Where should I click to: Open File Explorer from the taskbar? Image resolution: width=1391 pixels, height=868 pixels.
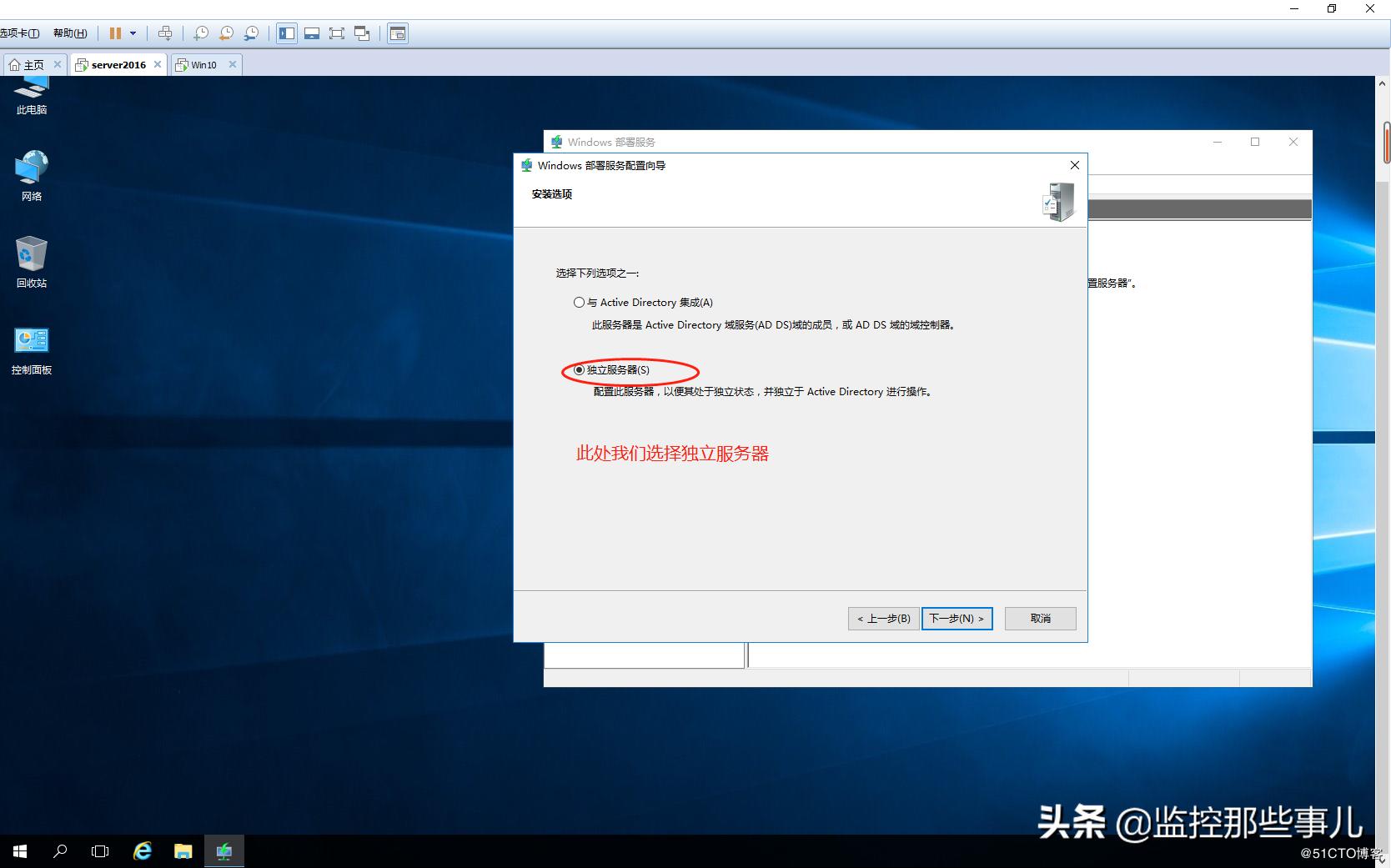183,850
